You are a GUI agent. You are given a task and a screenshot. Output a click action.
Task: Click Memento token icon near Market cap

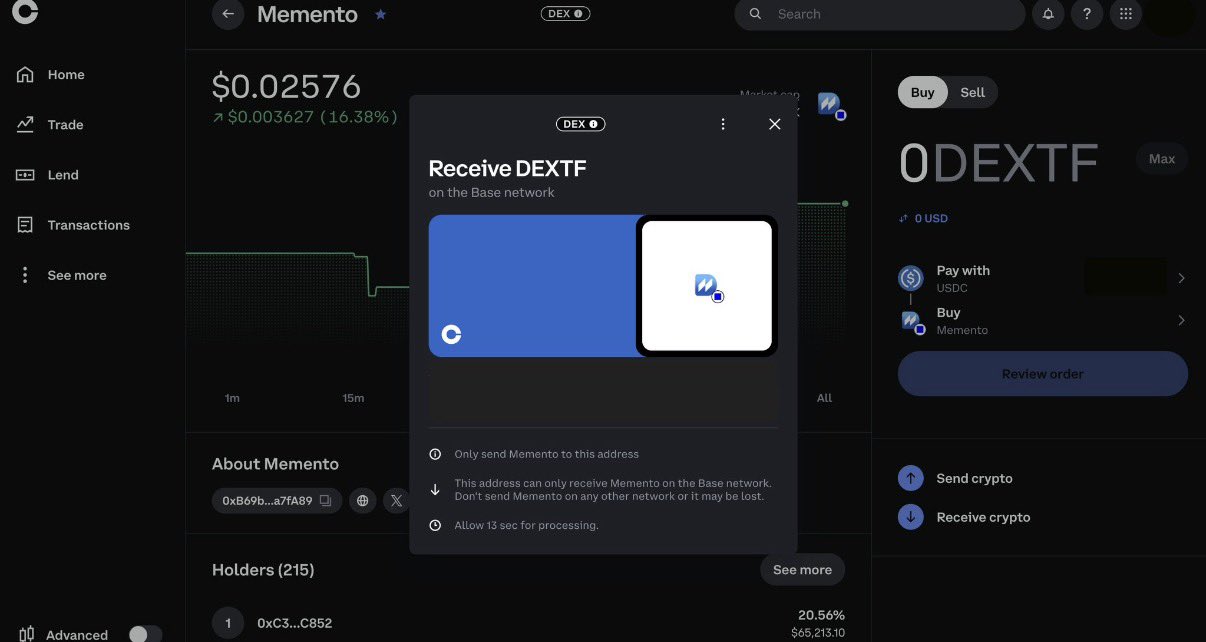coord(831,106)
